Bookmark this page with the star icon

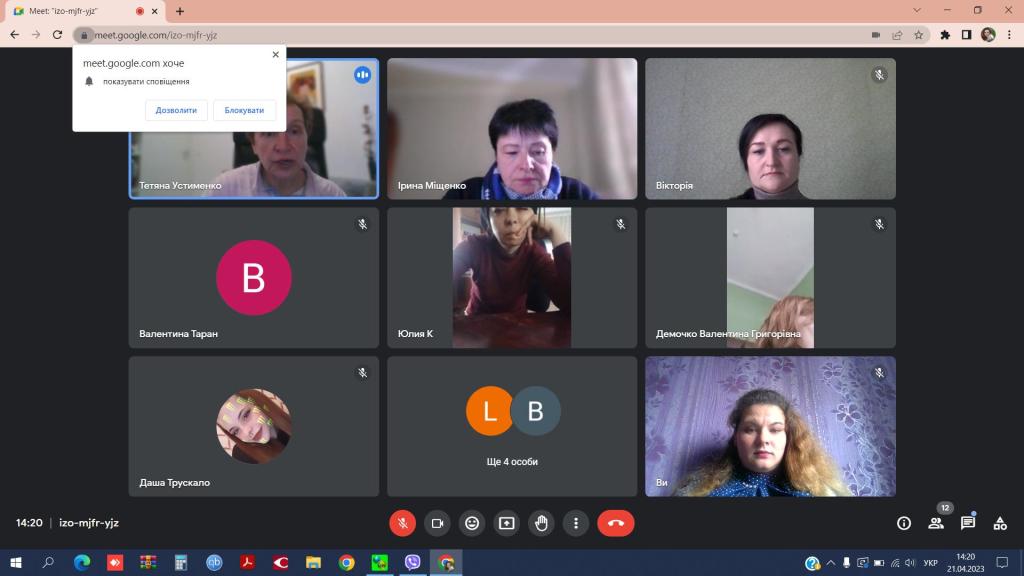[x=919, y=35]
